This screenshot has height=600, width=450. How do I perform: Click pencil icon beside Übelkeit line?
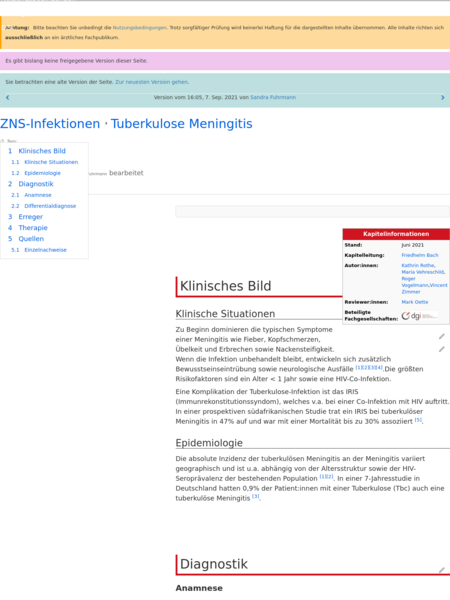click(442, 349)
